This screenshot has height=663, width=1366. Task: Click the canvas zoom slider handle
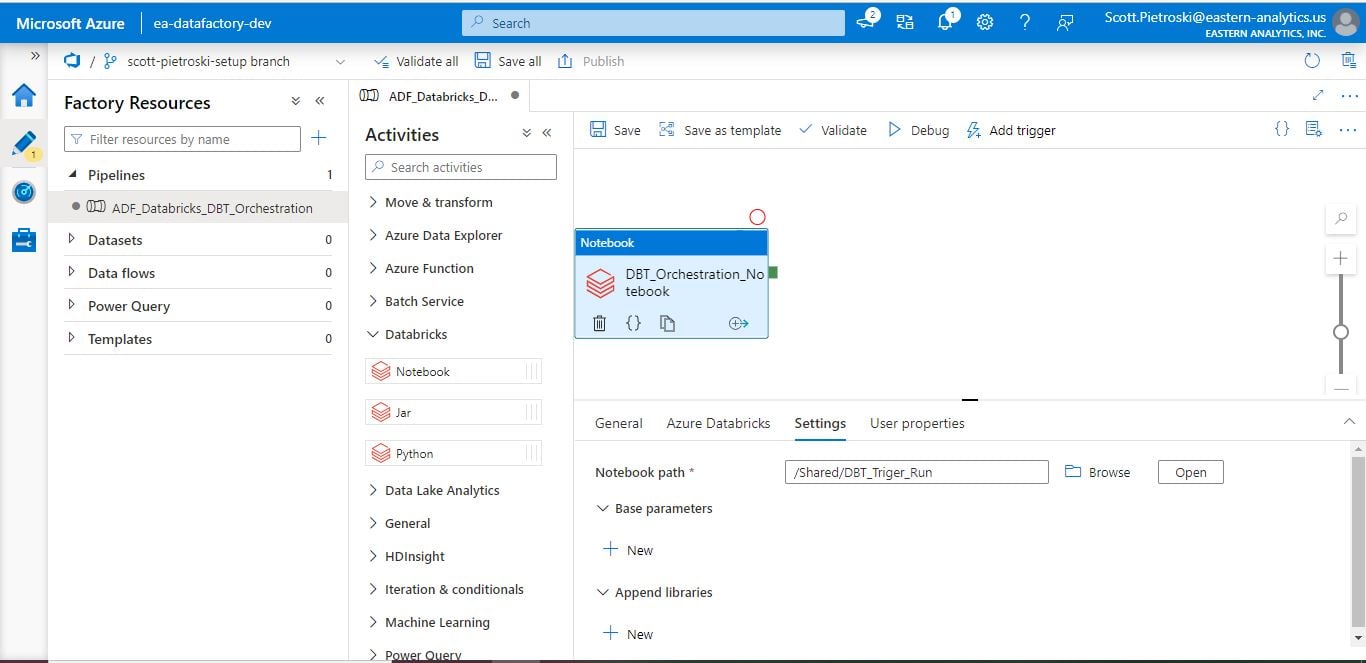[x=1341, y=332]
